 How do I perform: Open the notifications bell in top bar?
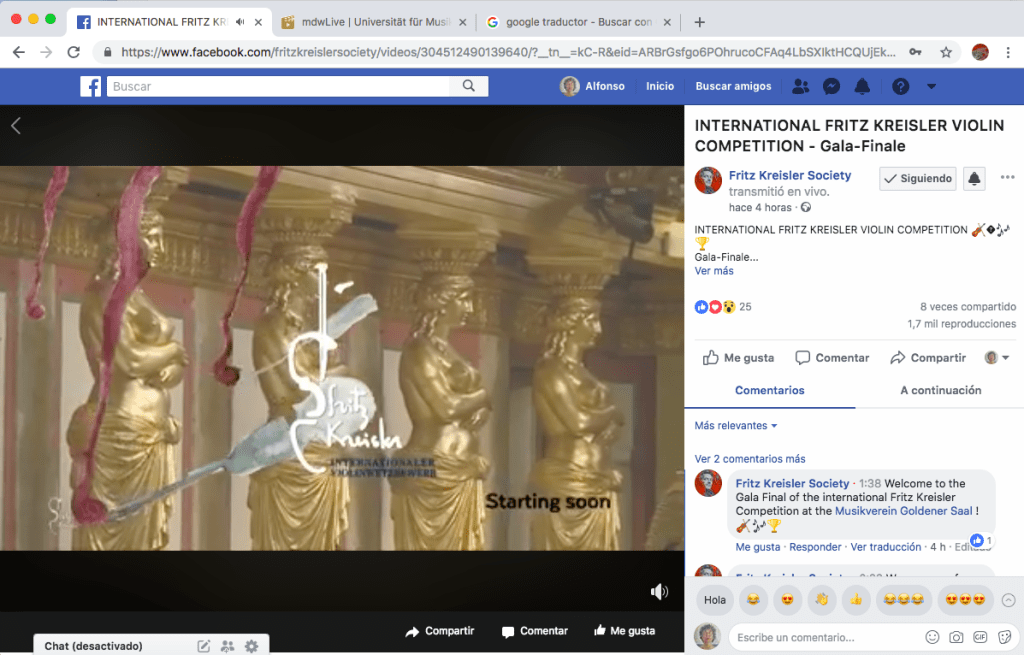(862, 87)
